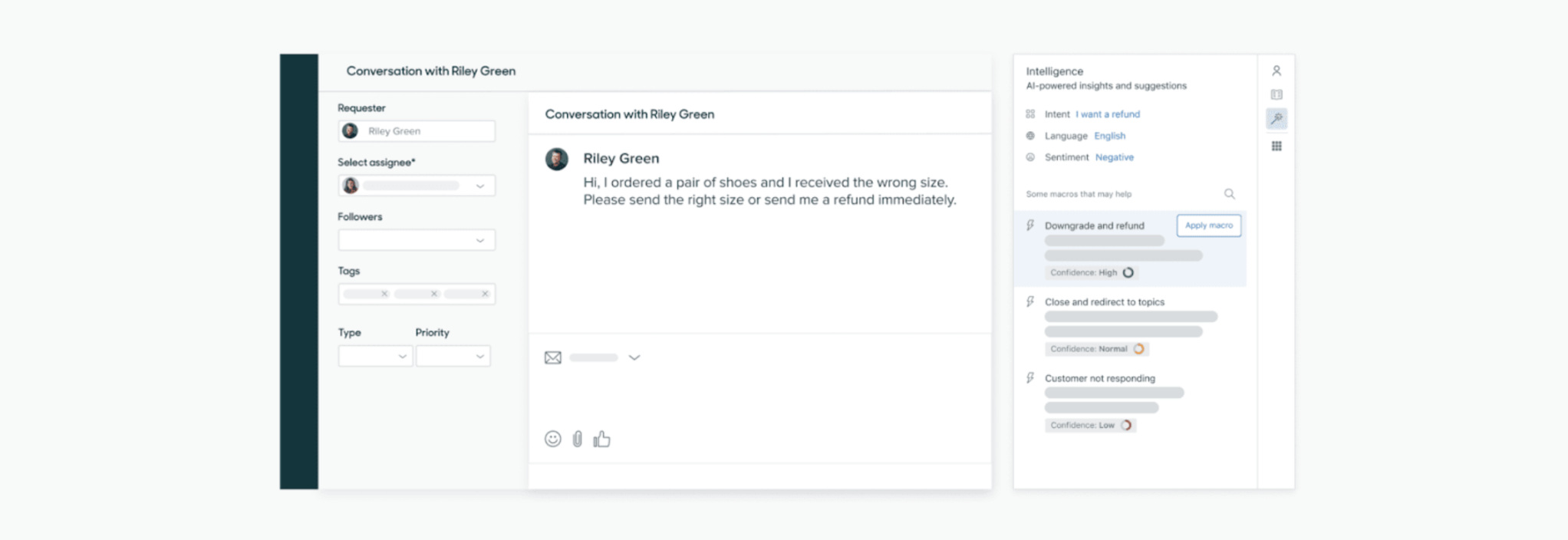Insert an emoji in the reply
1568x540 pixels.
[553, 439]
